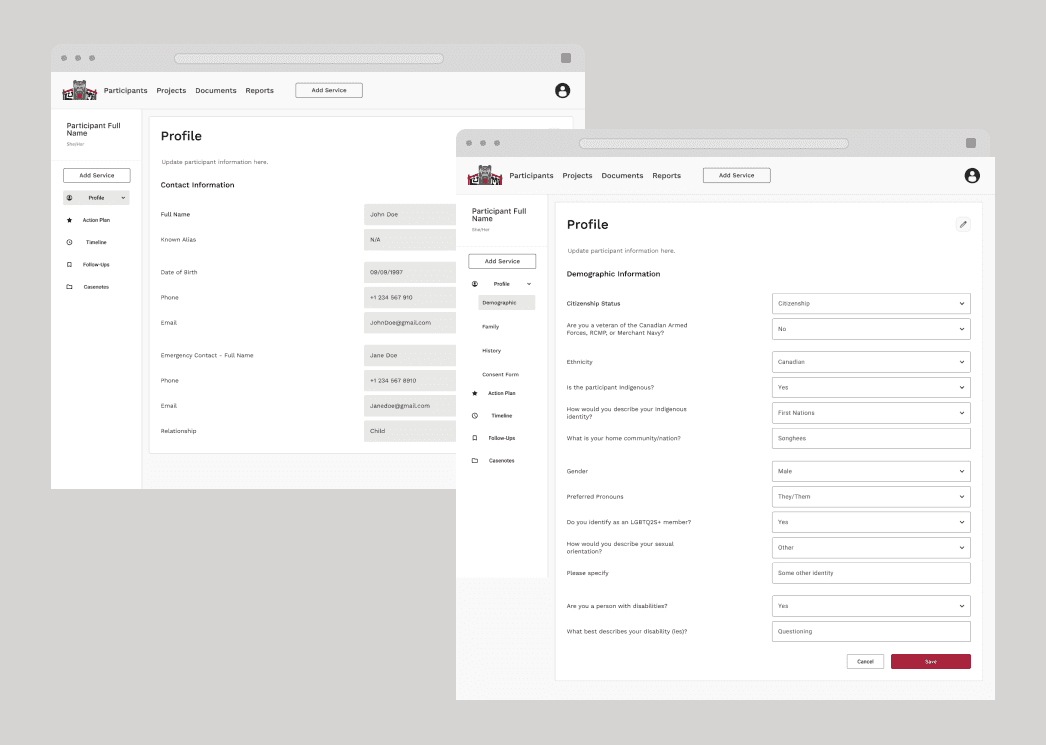Click the bear logo in the navbar
This screenshot has height=745, width=1046.
pos(485,175)
